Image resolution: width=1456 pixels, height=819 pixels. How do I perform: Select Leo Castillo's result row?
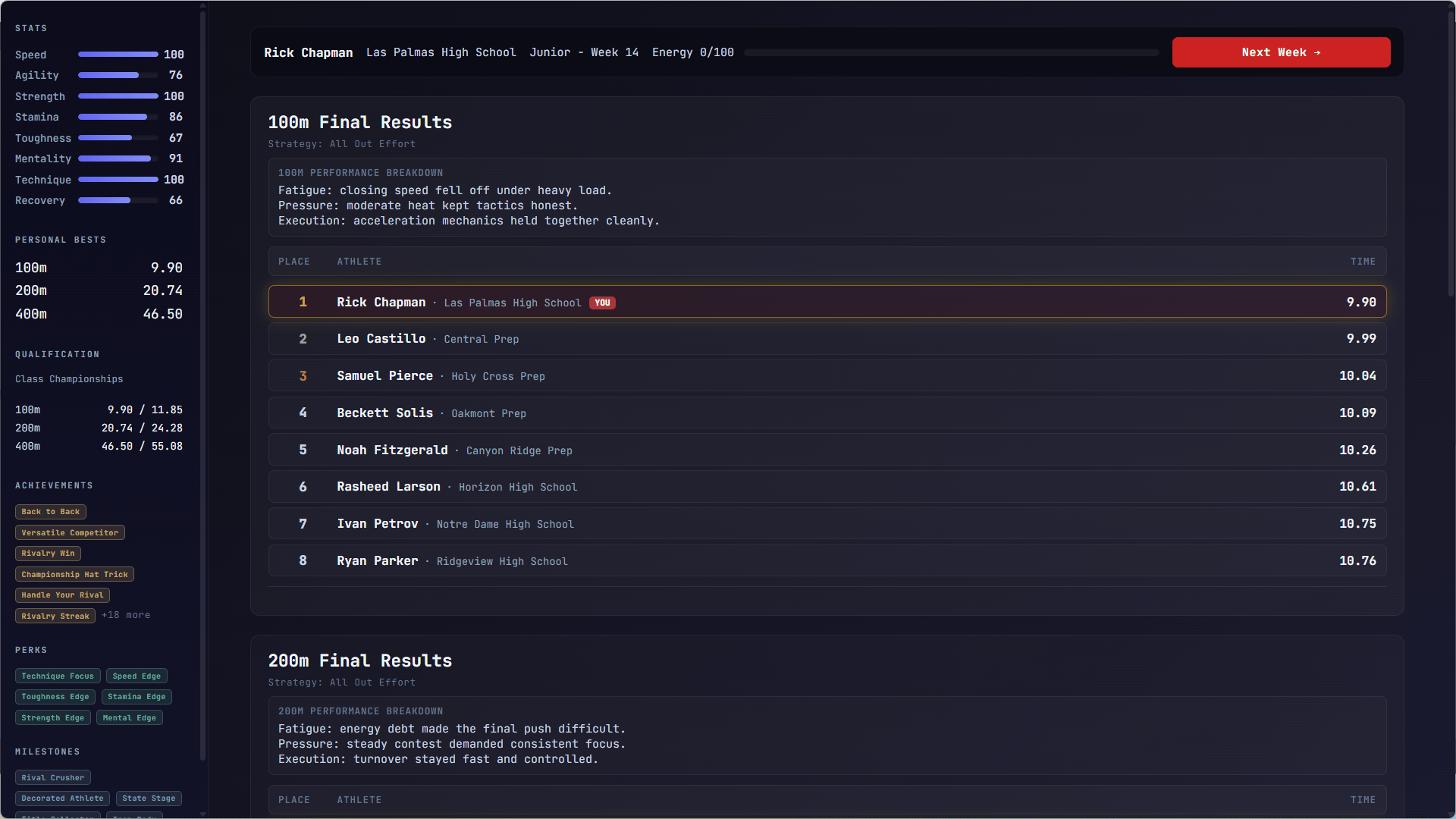(827, 339)
